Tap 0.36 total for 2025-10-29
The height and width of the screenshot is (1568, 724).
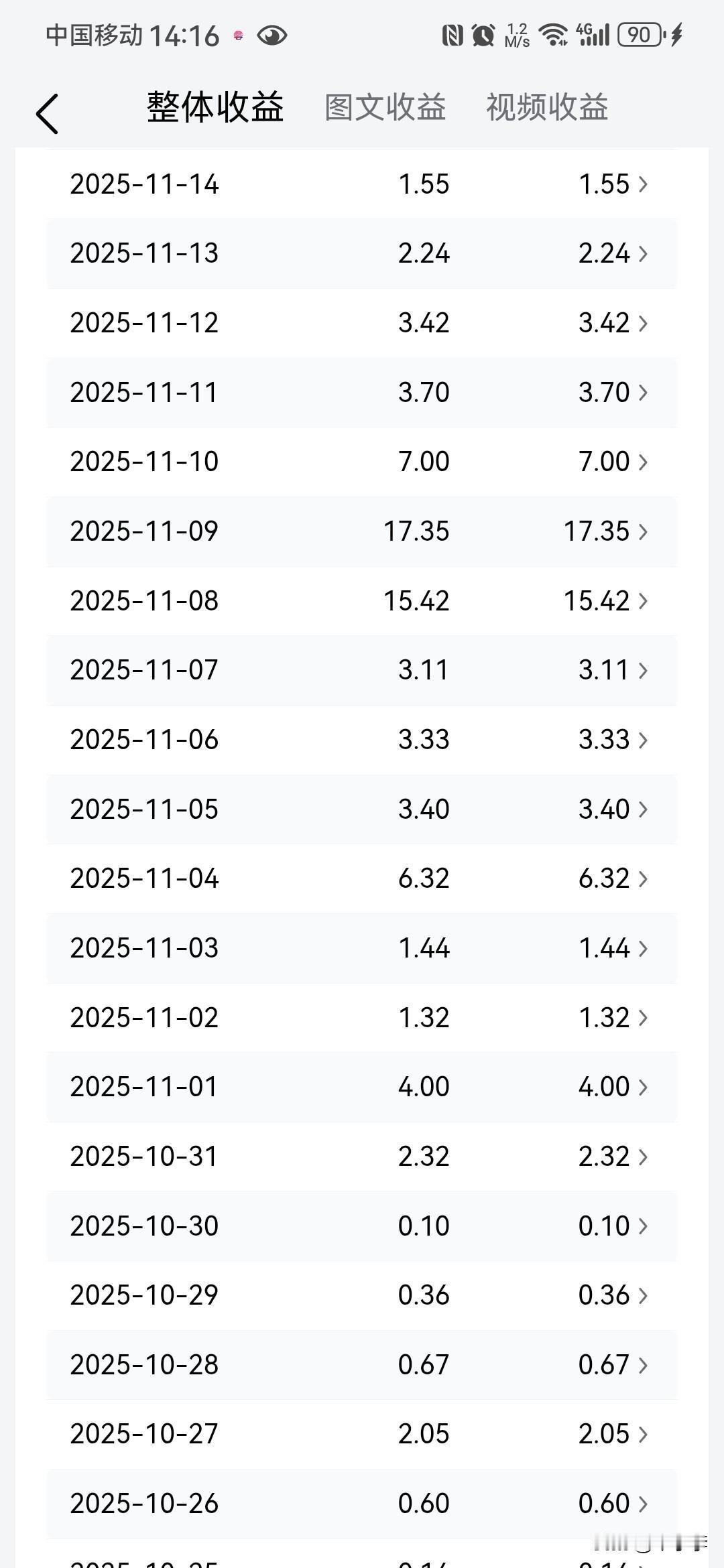(x=424, y=1295)
